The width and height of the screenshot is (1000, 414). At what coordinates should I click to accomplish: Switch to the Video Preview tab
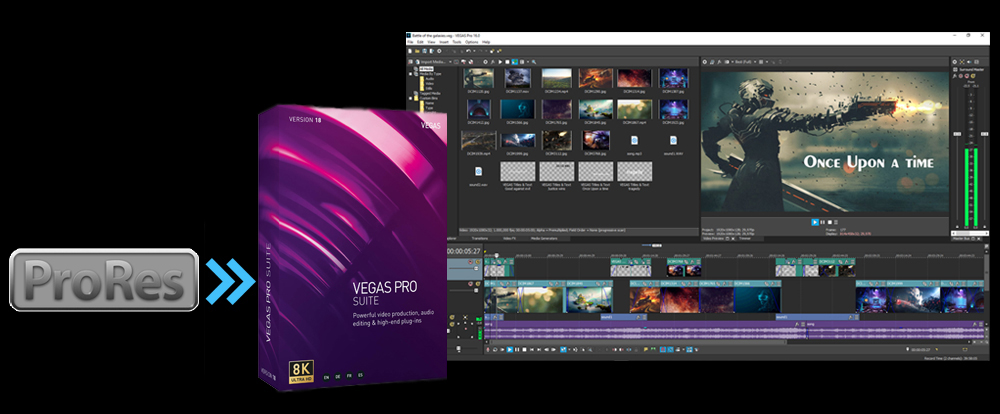coord(712,239)
